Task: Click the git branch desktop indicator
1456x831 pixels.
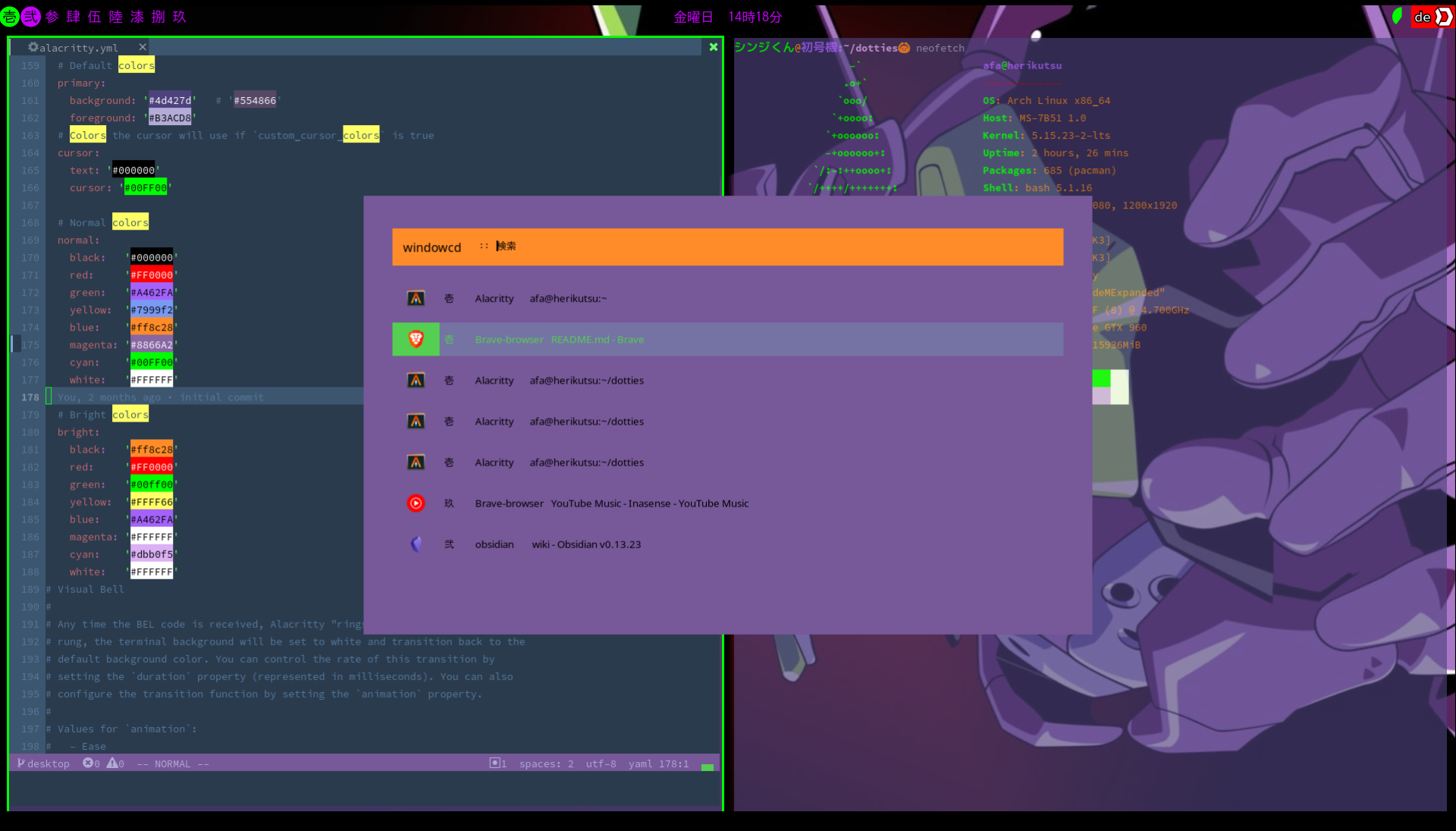Action: [x=44, y=764]
